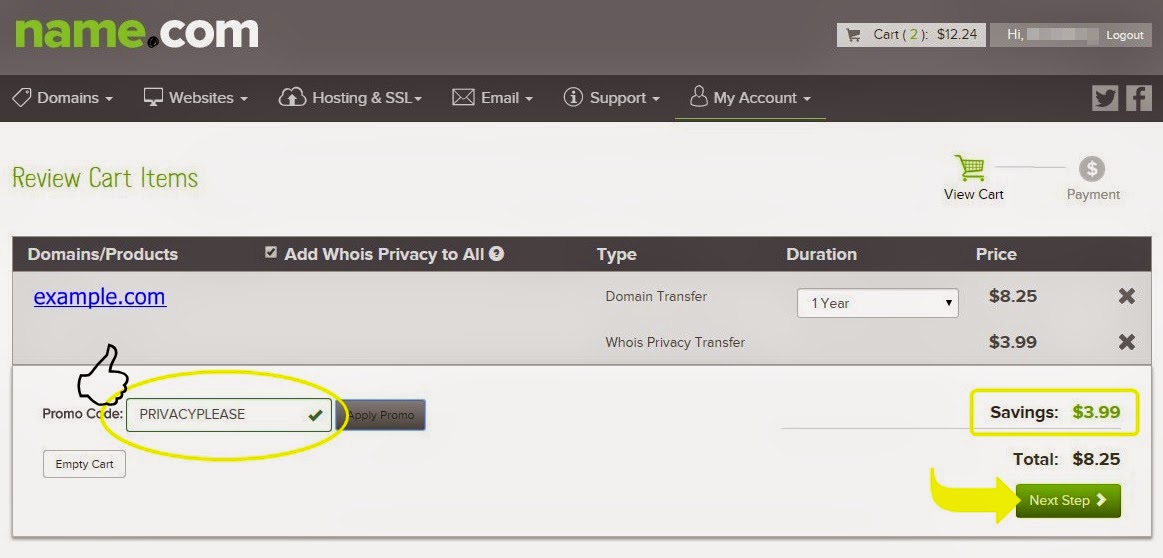Remove the Domain Transfer item
The height and width of the screenshot is (558, 1163).
tap(1127, 296)
